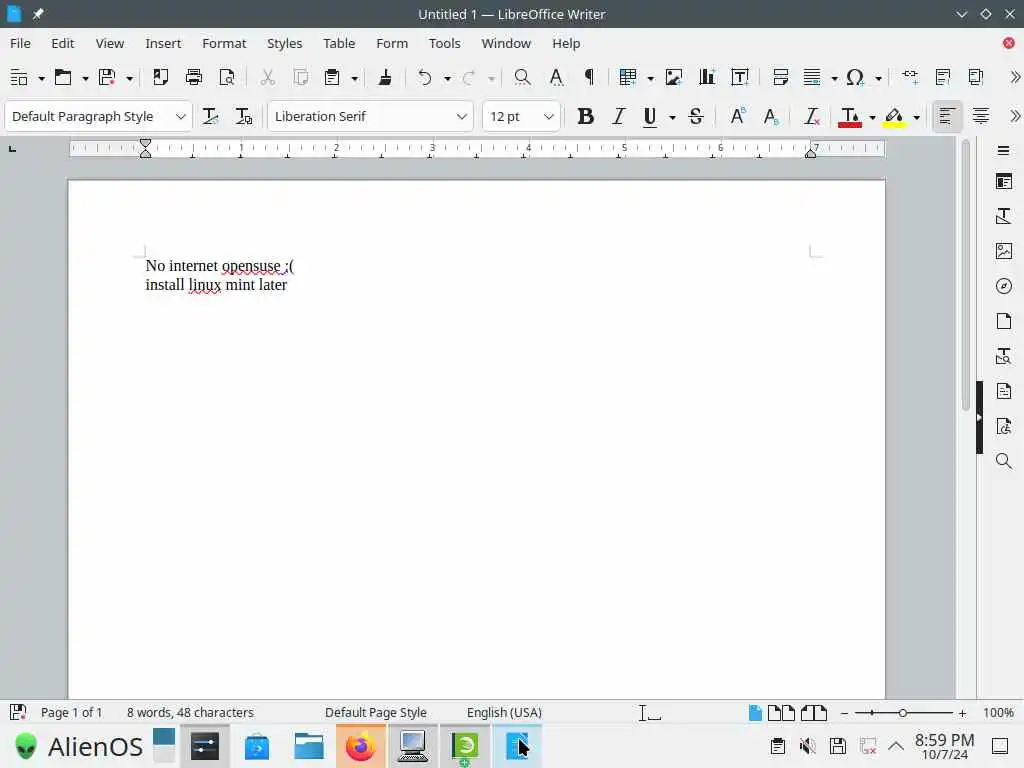Click Insert Special Character omega icon
This screenshot has height=768, width=1024.
click(855, 78)
